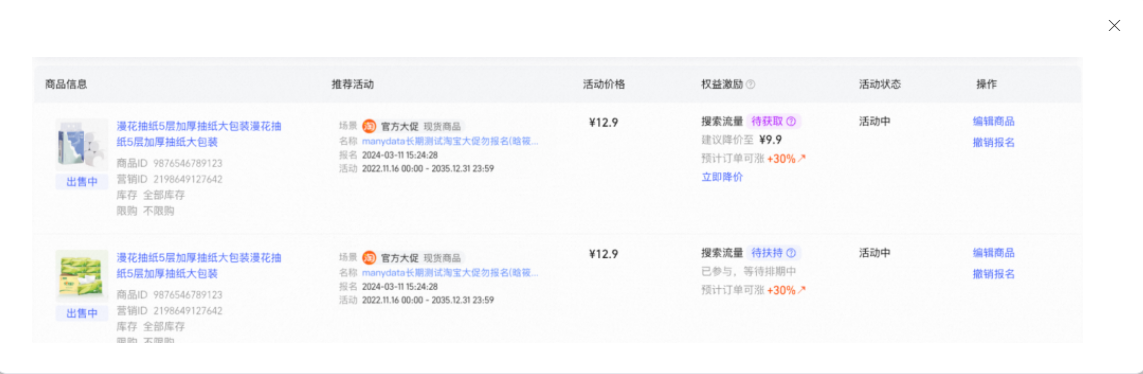Open the question-mark icon inside 待获取 tag
This screenshot has height=374, width=1143.
[790, 121]
